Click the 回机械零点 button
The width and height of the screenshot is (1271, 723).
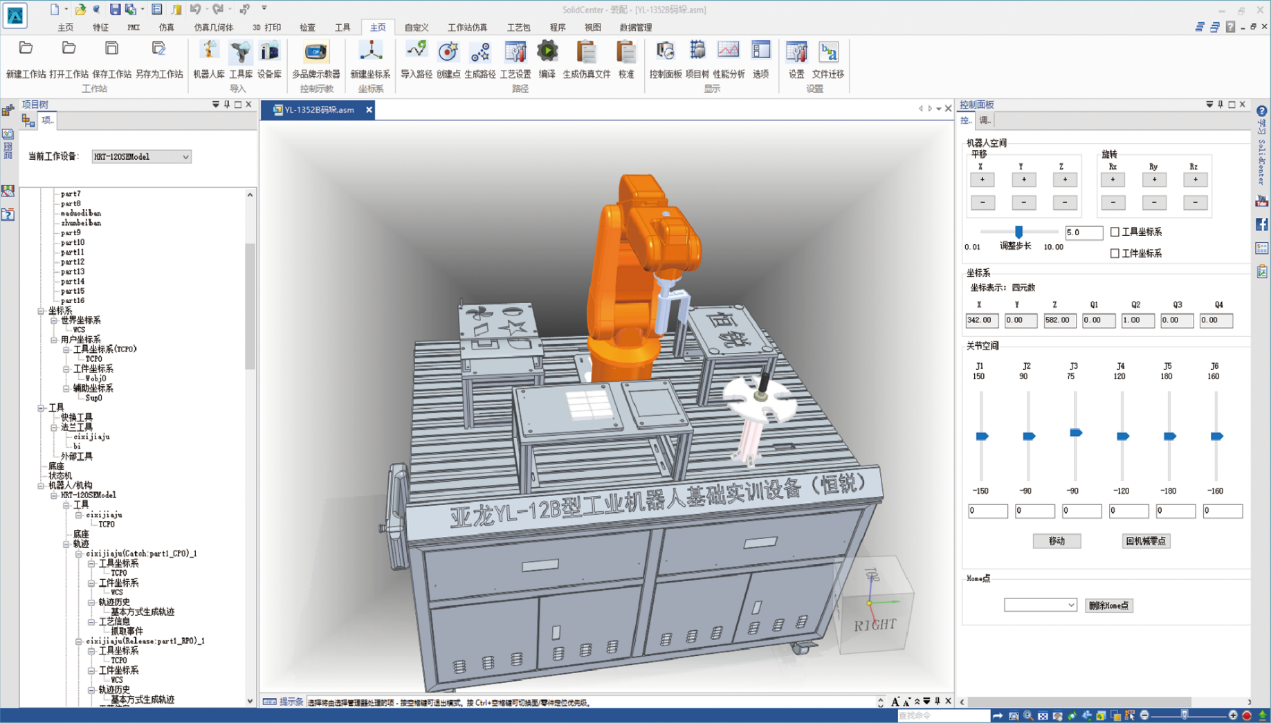(x=1146, y=541)
